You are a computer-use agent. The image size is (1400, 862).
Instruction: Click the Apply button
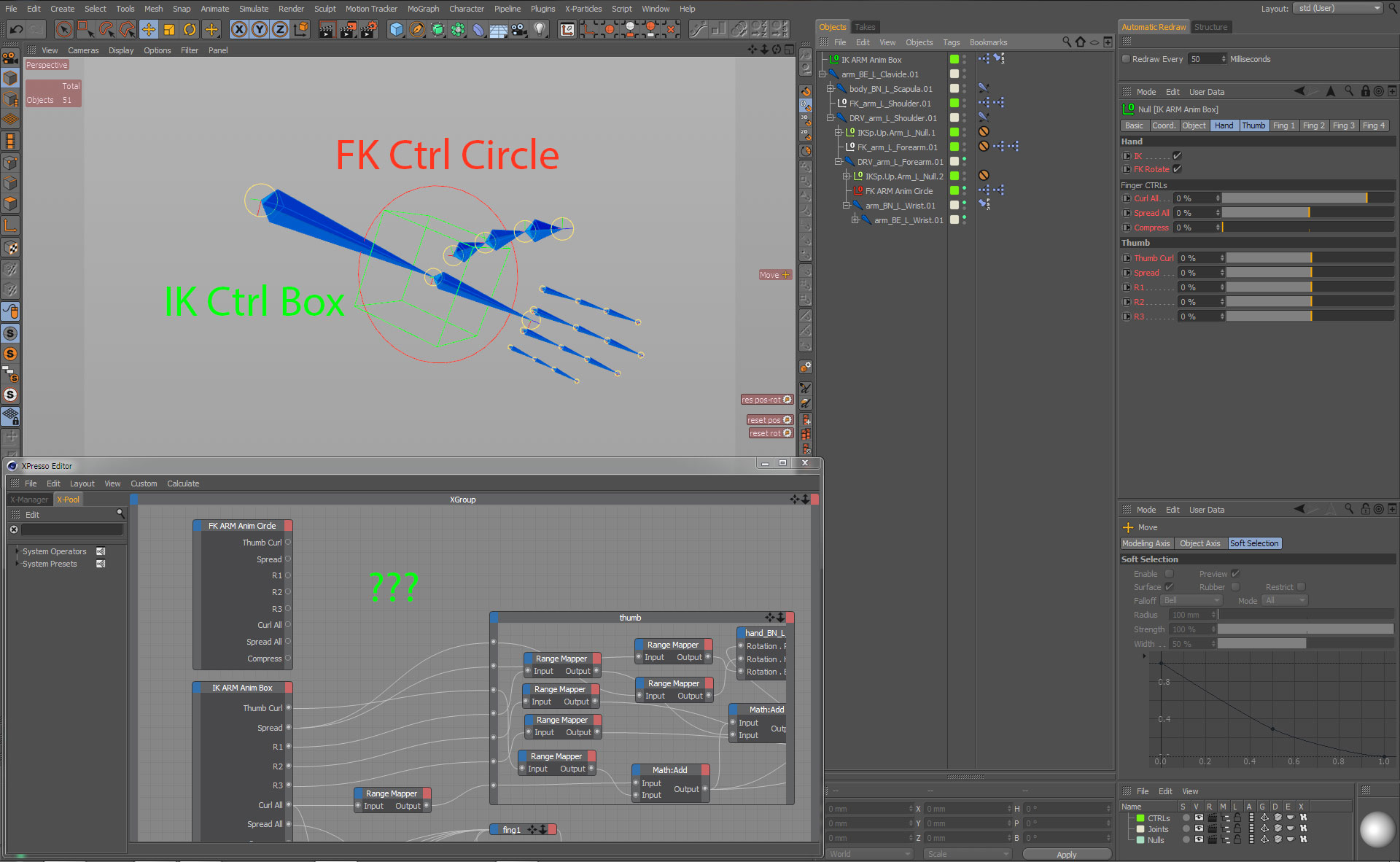pyautogui.click(x=1066, y=854)
